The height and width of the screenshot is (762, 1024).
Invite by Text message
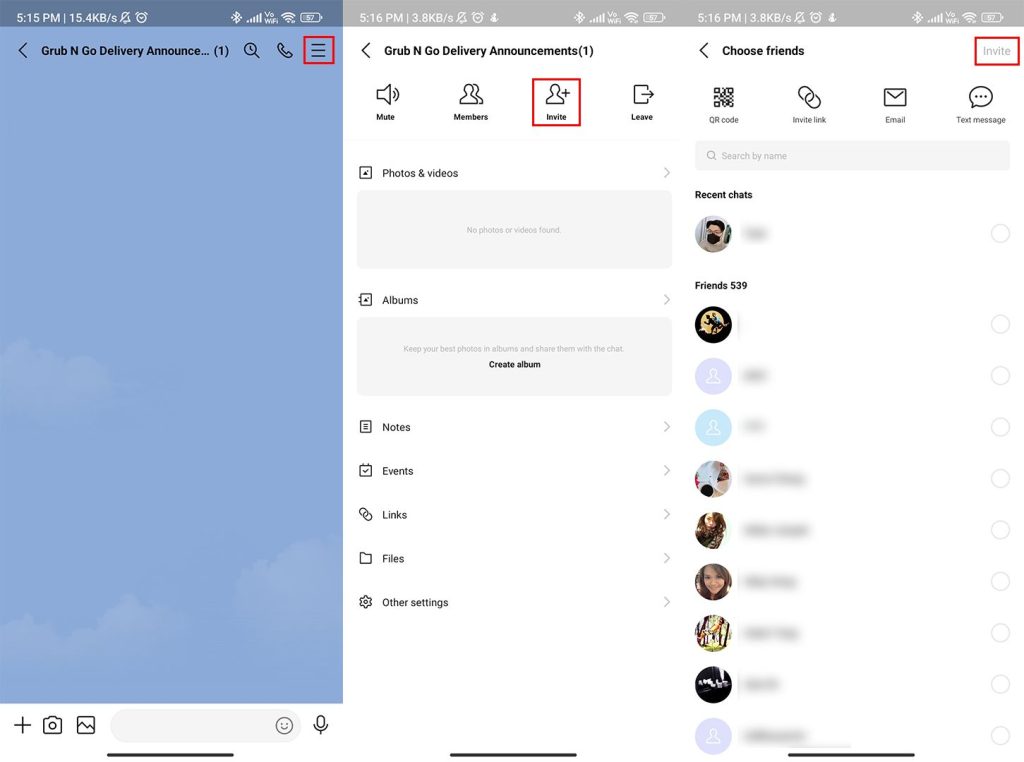point(980,104)
